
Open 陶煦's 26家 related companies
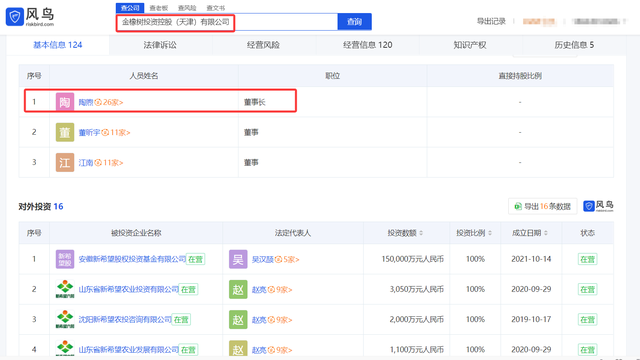[109, 102]
